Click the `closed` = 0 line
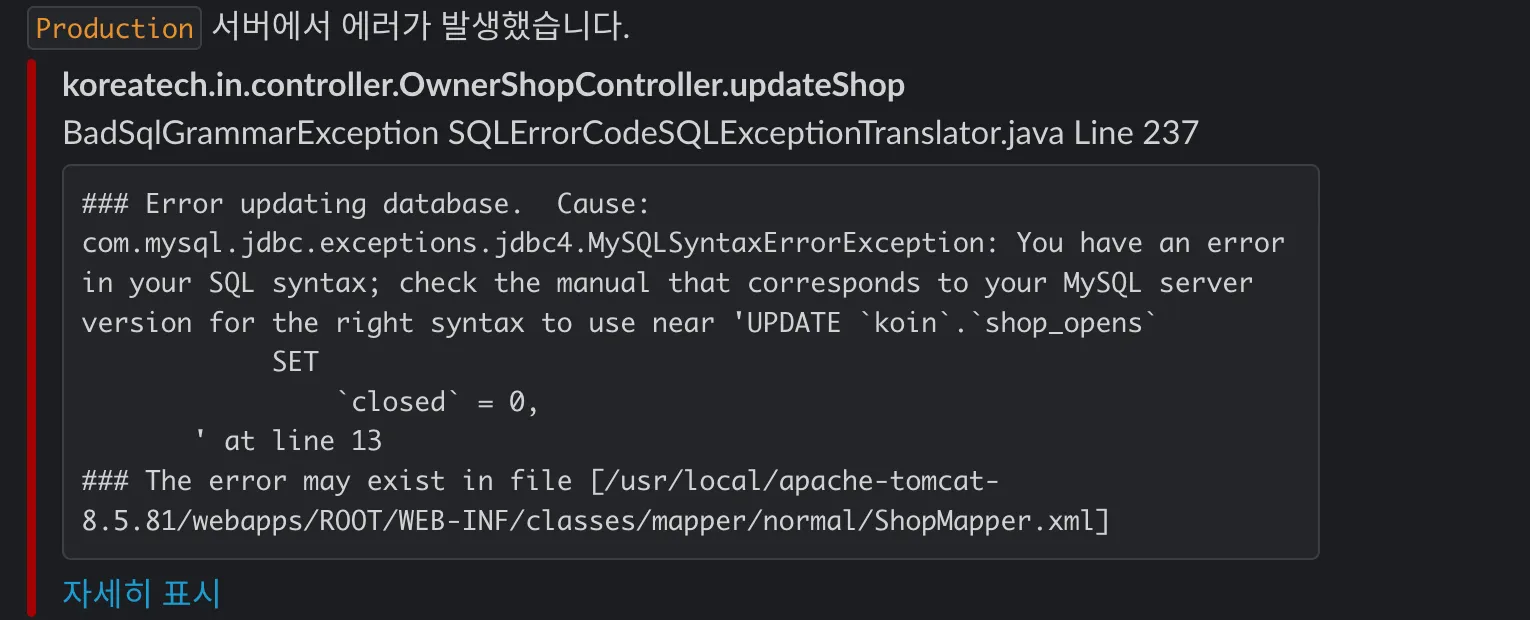Screen dimensions: 1530x620 point(438,402)
